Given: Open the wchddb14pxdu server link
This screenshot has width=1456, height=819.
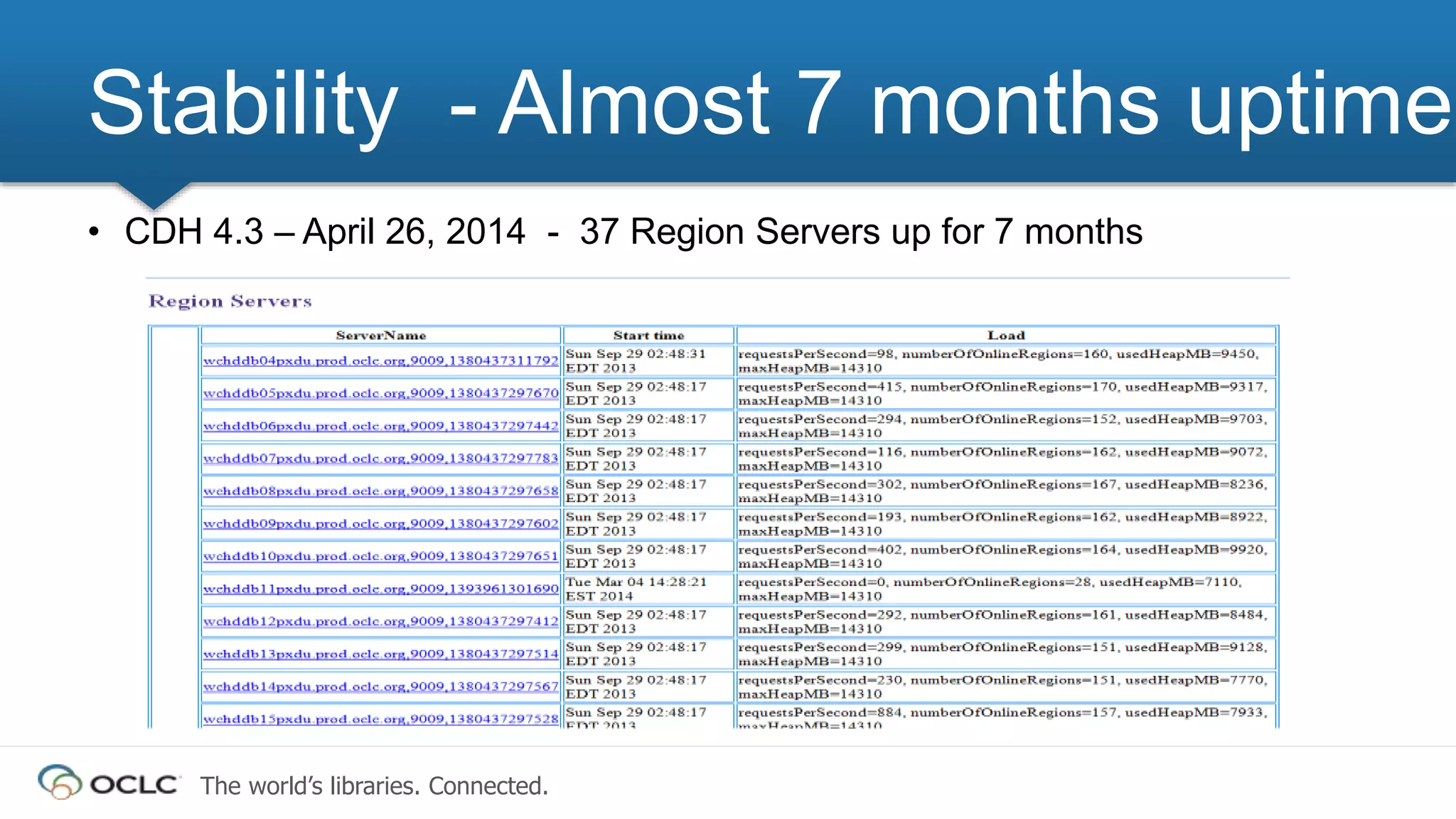Looking at the screenshot, I should (x=380, y=687).
